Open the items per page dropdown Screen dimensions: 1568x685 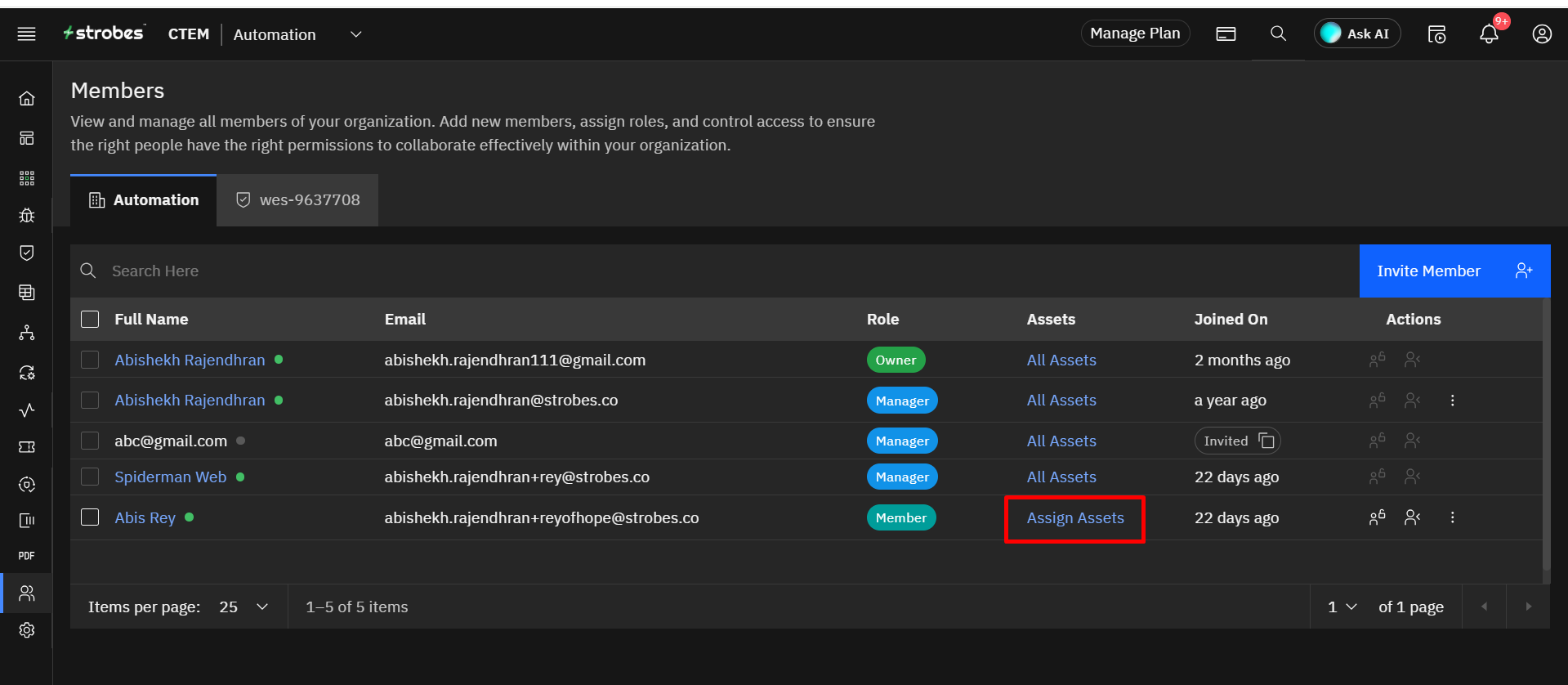pyautogui.click(x=243, y=607)
